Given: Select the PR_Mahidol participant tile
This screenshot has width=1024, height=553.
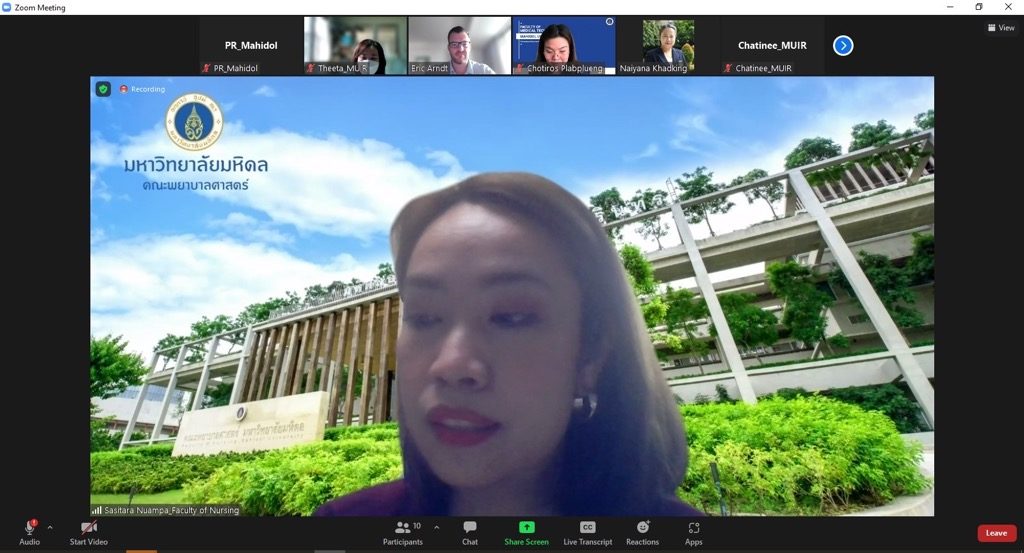Looking at the screenshot, I should pos(251,45).
